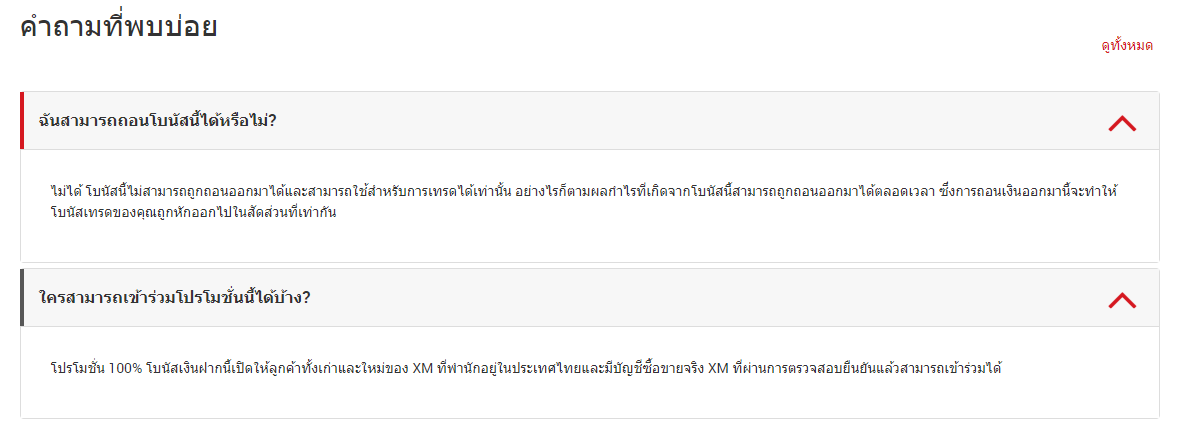Collapse the ฉันสามารถถอนโบนัสนี้ได้หรือไม่? chevron arrow
The height and width of the screenshot is (421, 1177).
1122,122
